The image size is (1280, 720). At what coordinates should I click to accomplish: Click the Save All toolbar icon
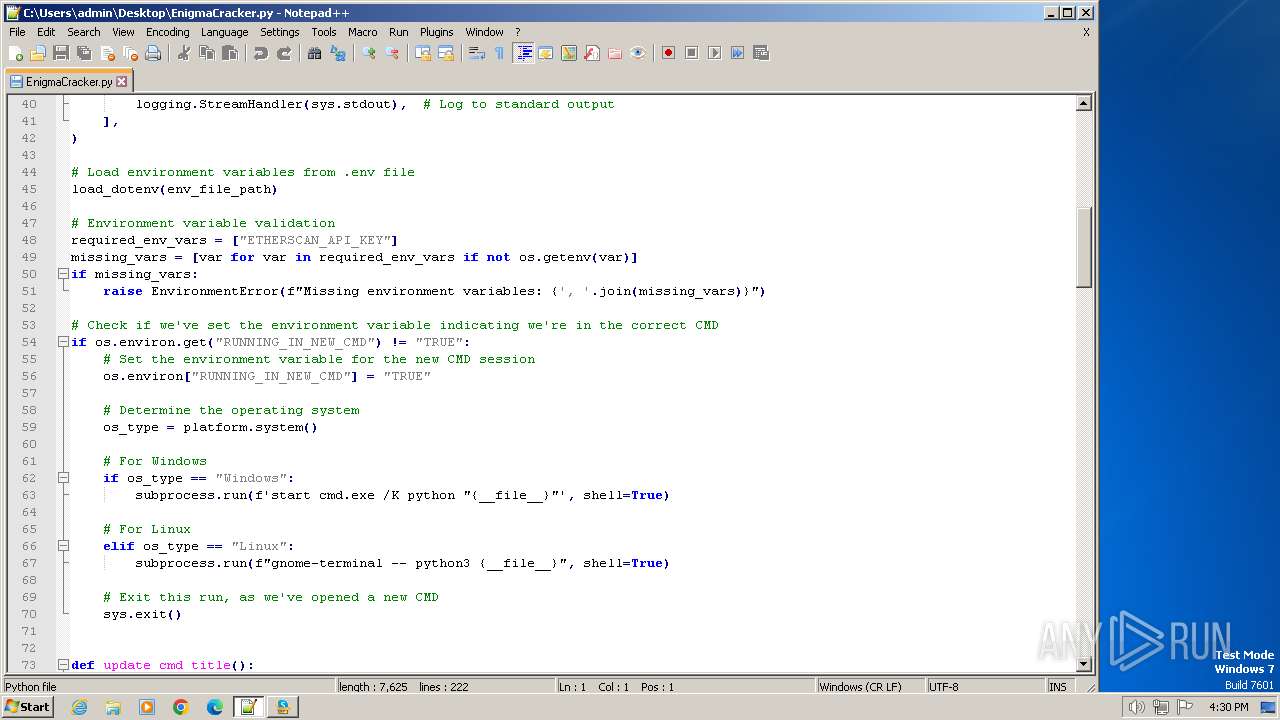84,53
